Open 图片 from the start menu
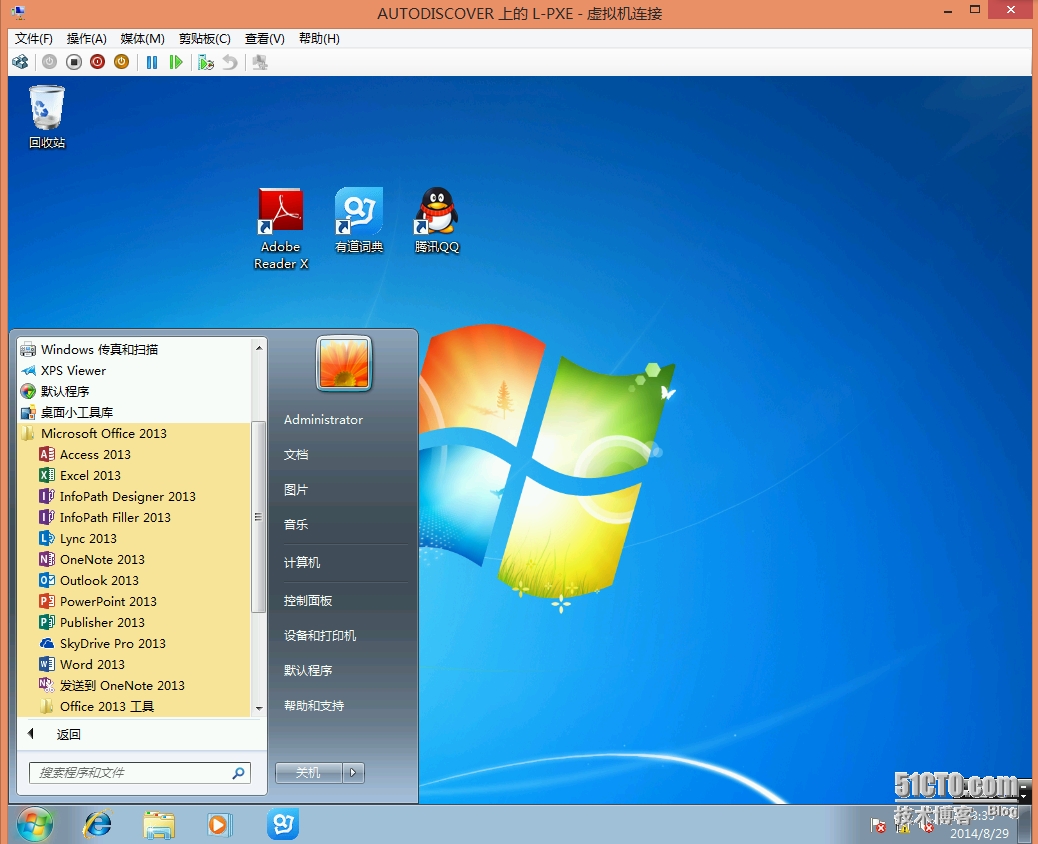 (296, 490)
